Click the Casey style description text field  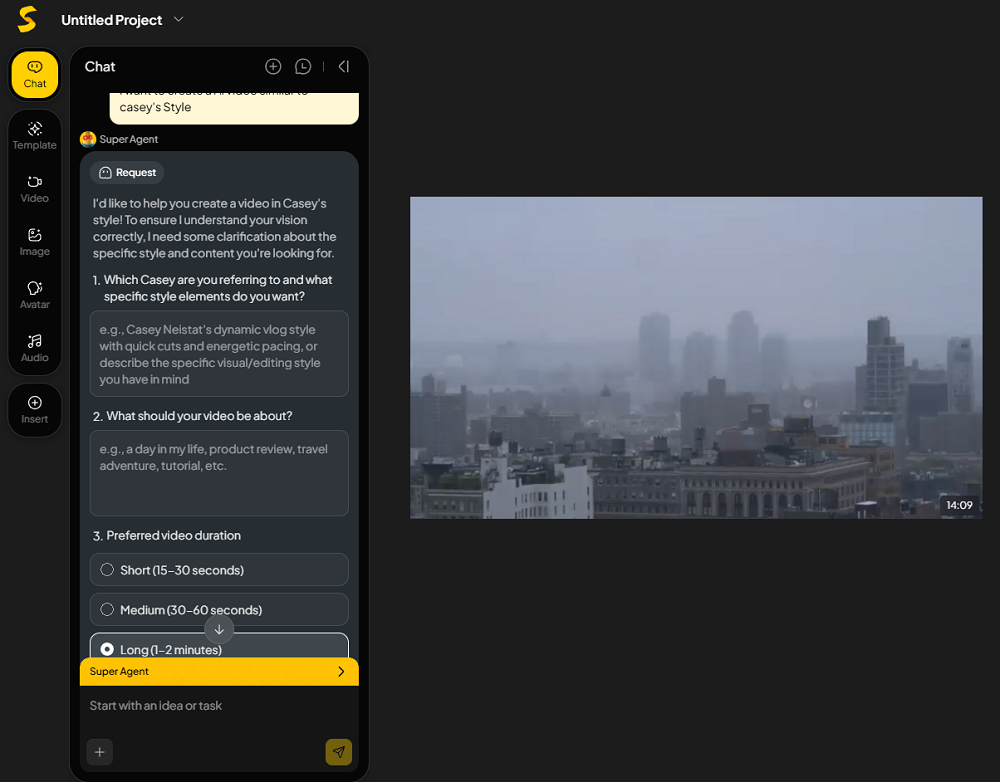(x=219, y=354)
